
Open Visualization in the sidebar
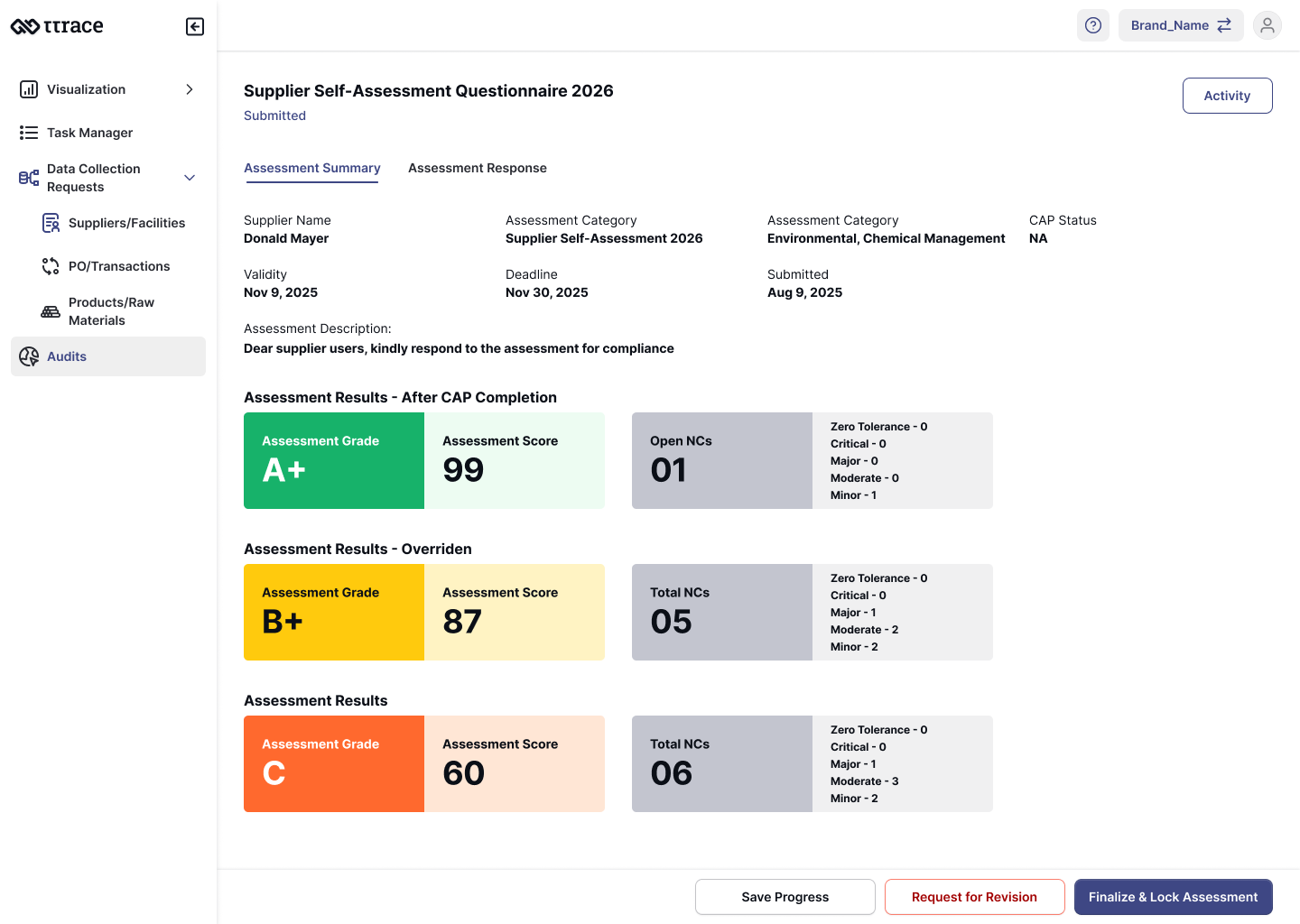[108, 89]
